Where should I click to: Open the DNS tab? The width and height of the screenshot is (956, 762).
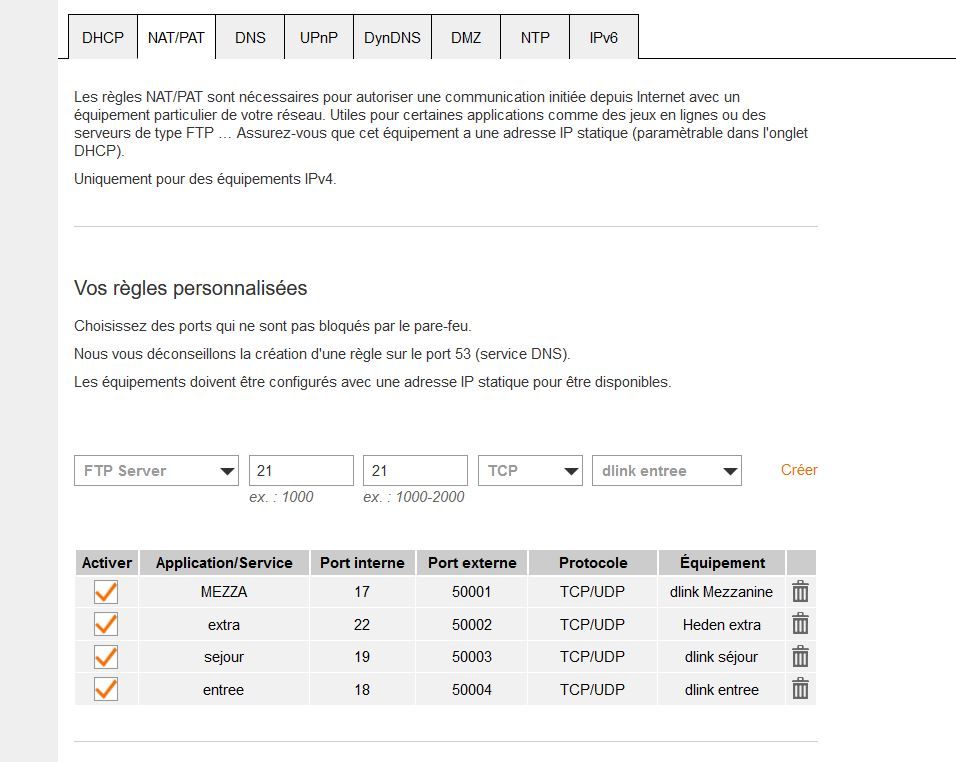(x=250, y=38)
